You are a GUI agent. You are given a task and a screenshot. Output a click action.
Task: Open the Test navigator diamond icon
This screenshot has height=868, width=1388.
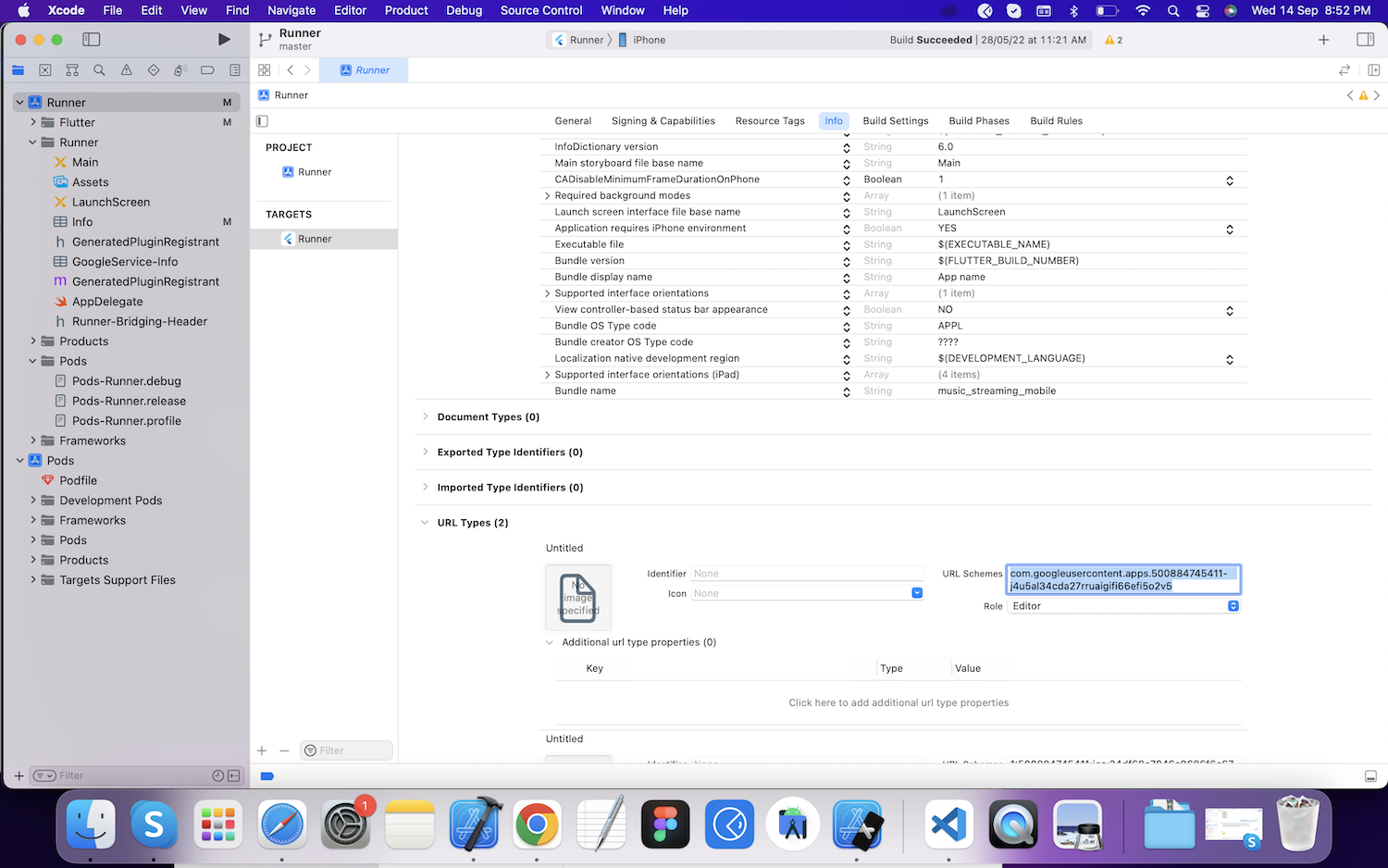154,70
